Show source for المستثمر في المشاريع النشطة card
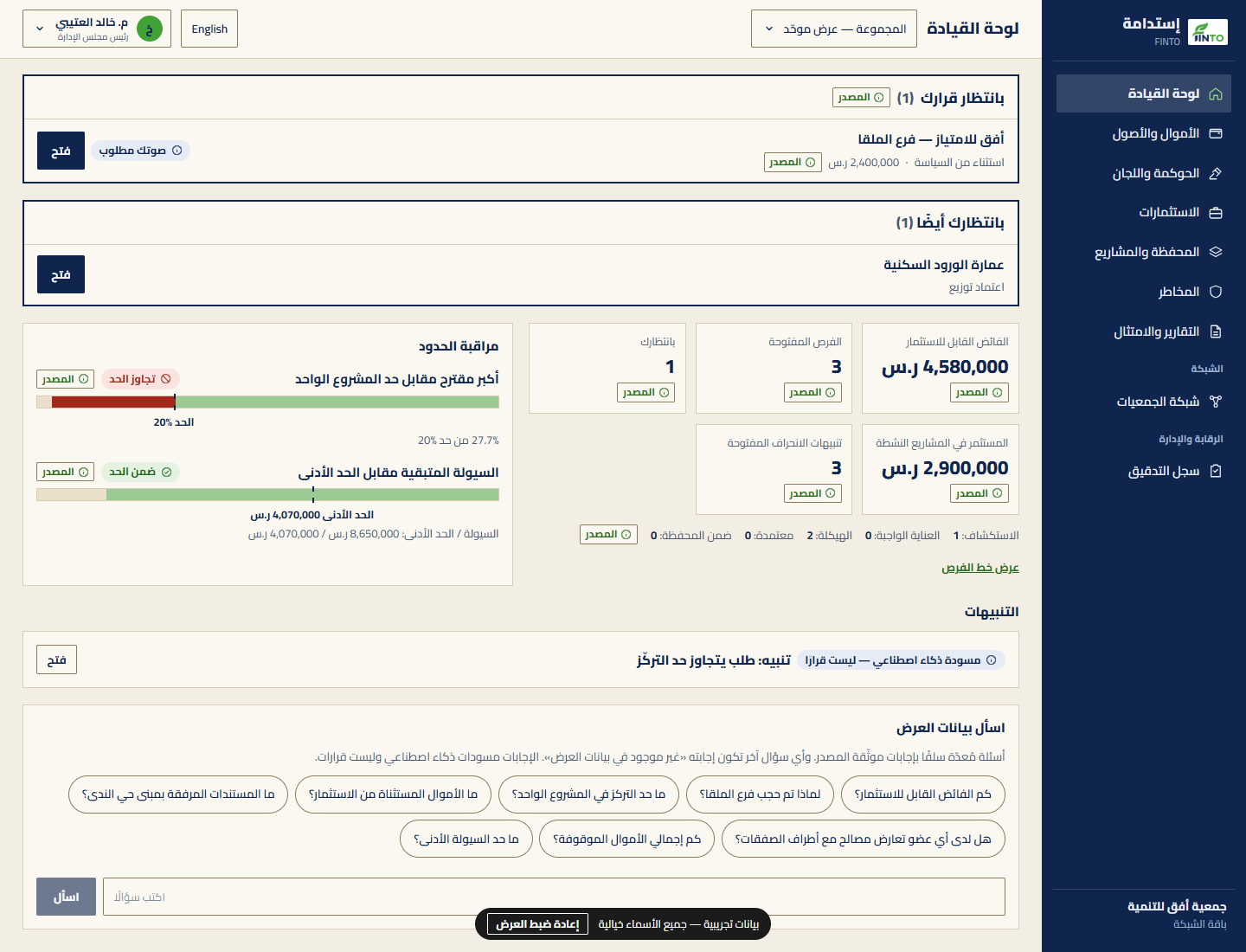The height and width of the screenshot is (952, 1246). pyautogui.click(x=979, y=493)
